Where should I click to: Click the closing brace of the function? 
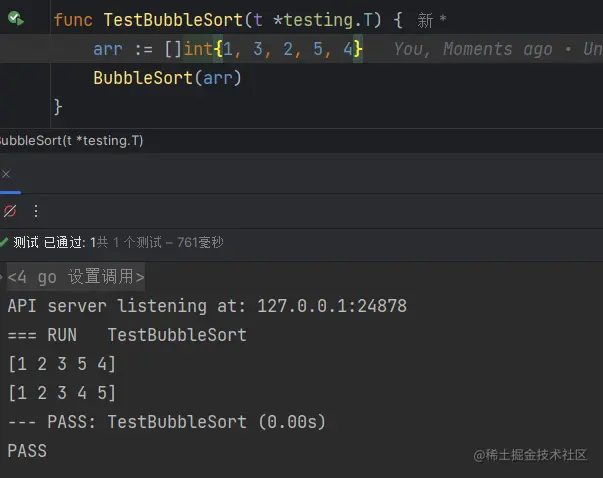[58, 107]
